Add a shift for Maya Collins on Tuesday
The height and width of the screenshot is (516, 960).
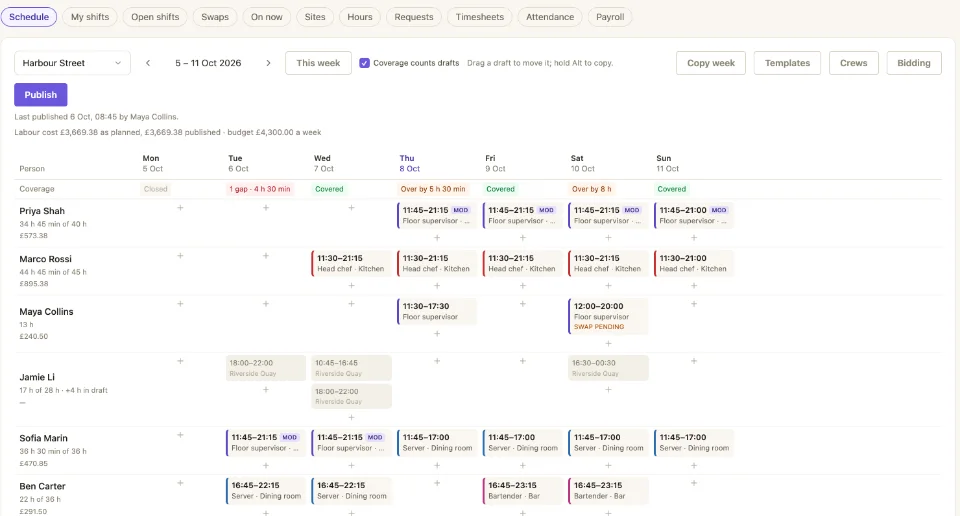pos(266,304)
